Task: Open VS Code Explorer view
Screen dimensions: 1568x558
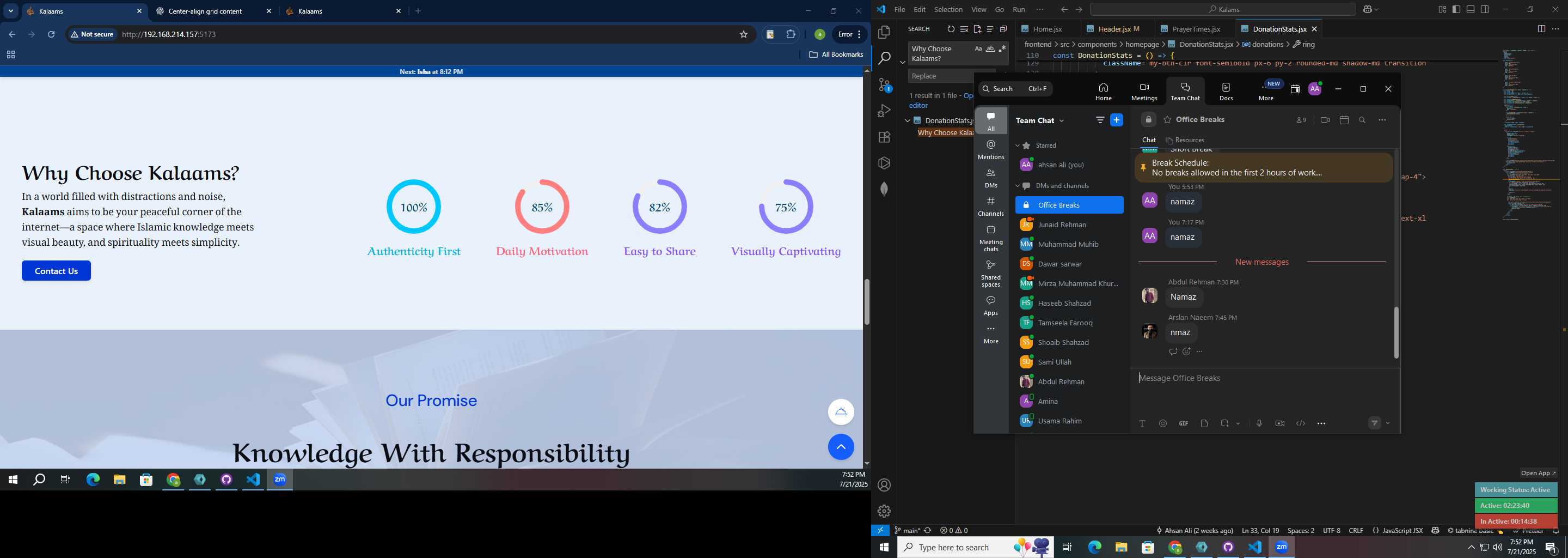Action: (x=884, y=32)
